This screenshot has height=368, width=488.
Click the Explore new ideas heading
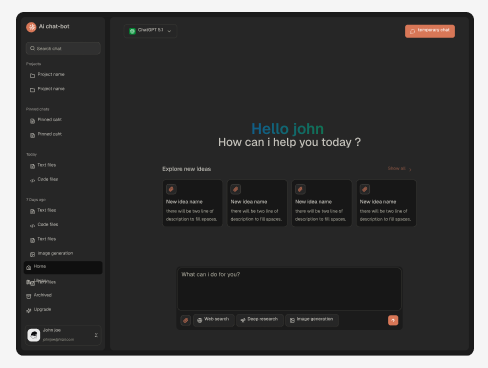(187, 169)
